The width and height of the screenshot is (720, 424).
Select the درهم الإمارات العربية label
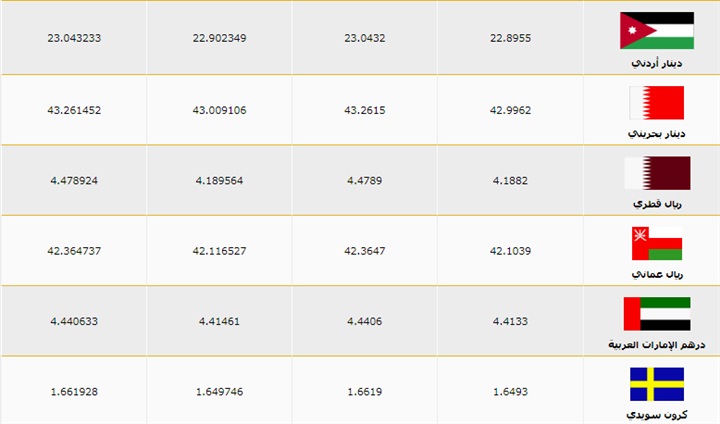pyautogui.click(x=656, y=344)
